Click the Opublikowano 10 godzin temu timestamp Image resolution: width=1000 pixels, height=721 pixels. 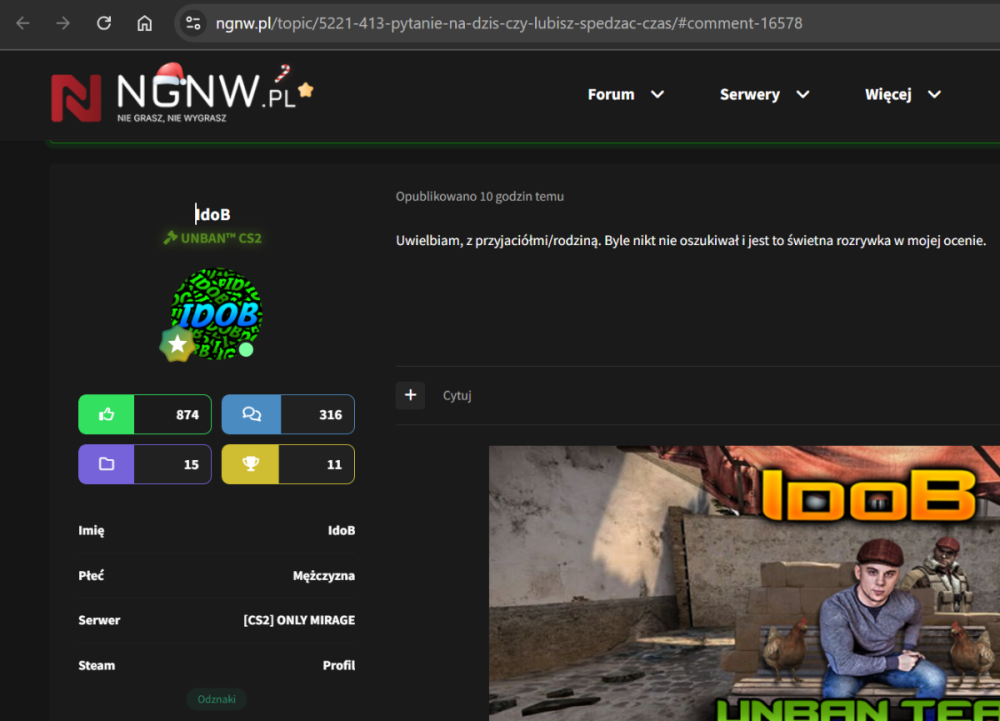pos(480,196)
